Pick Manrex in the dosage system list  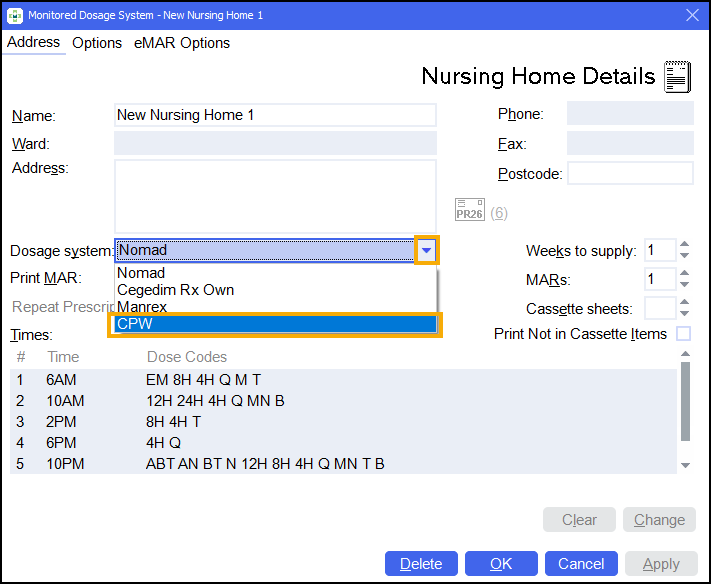pyautogui.click(x=142, y=306)
